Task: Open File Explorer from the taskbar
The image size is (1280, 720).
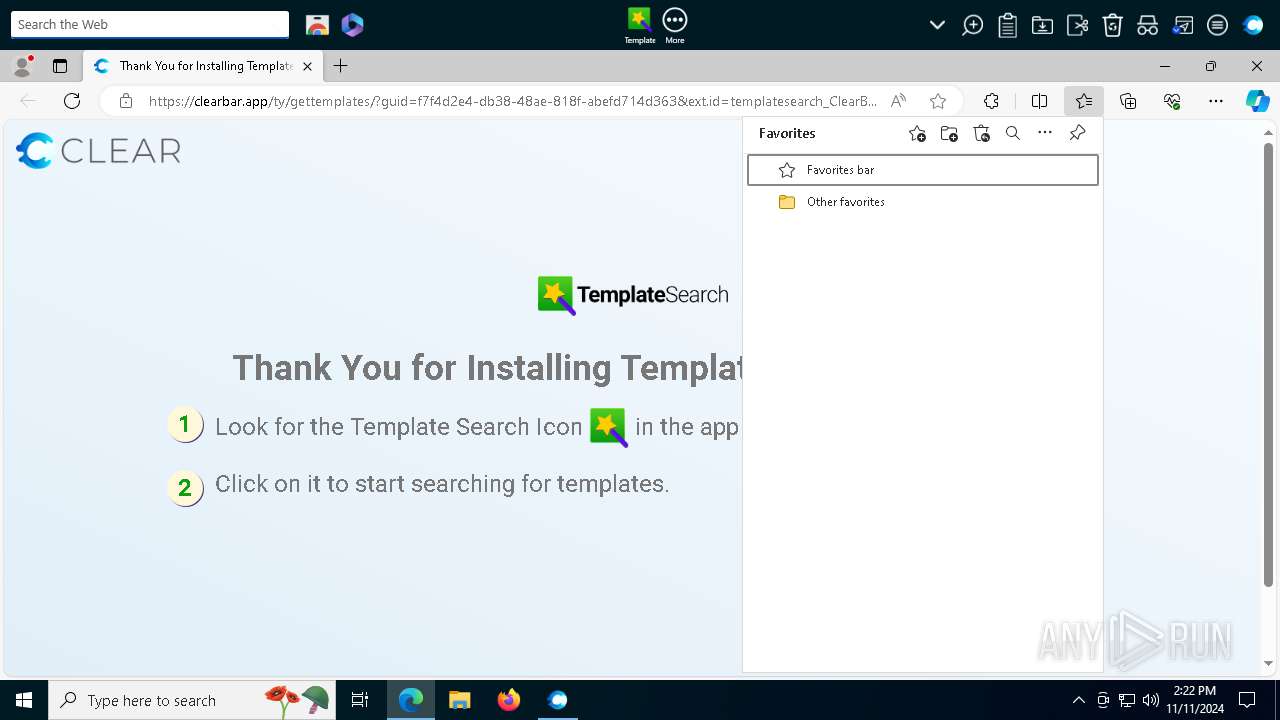Action: pyautogui.click(x=459, y=700)
